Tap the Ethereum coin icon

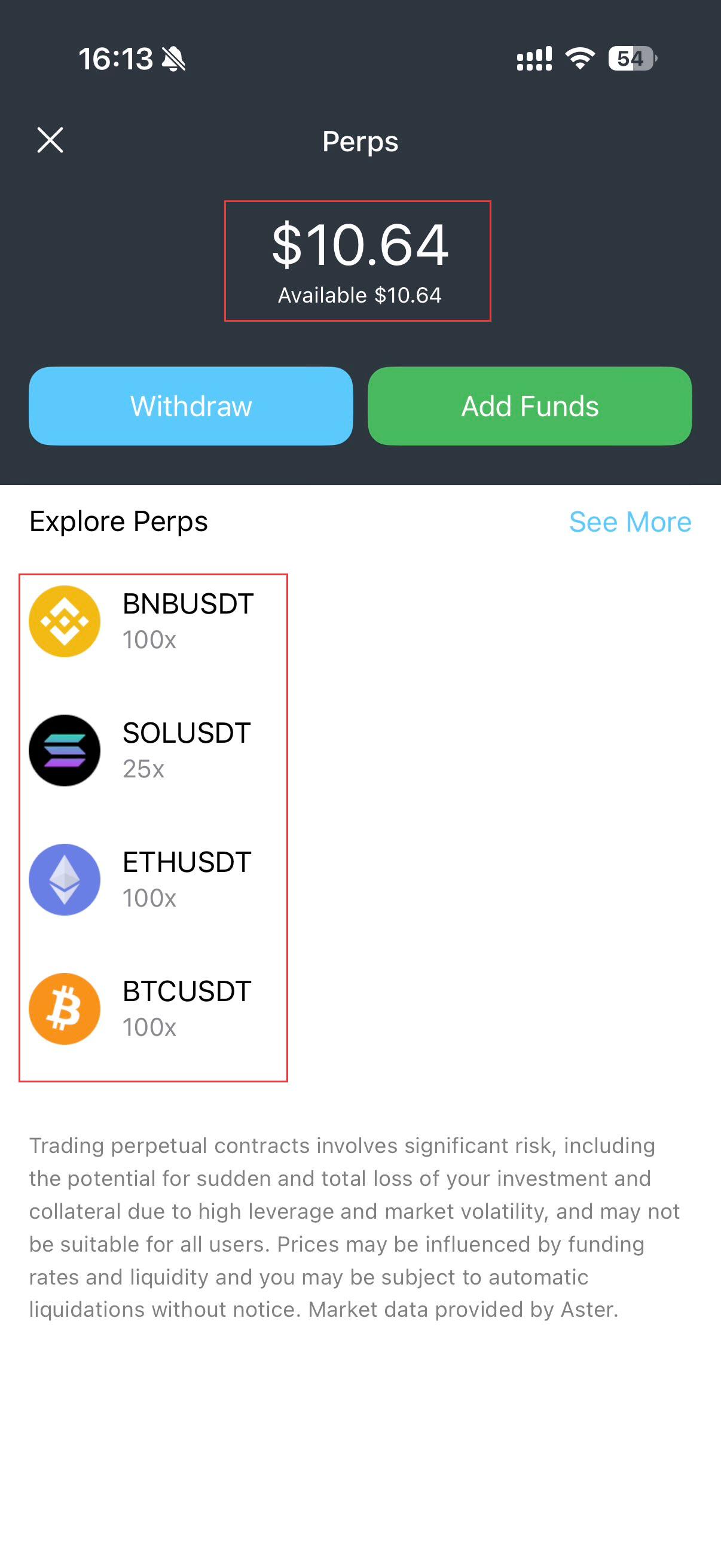click(65, 879)
